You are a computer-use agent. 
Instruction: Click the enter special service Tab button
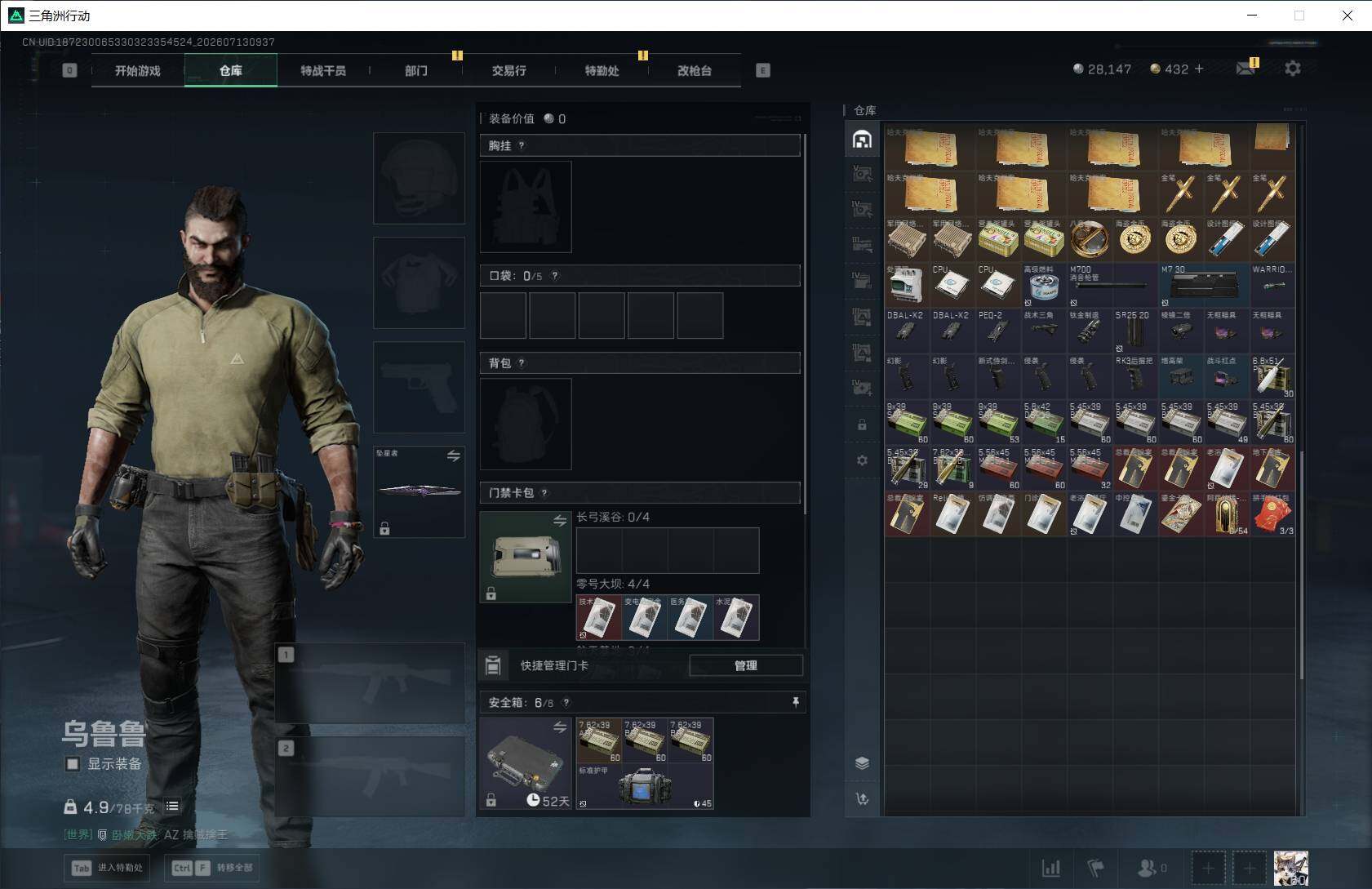point(108,868)
